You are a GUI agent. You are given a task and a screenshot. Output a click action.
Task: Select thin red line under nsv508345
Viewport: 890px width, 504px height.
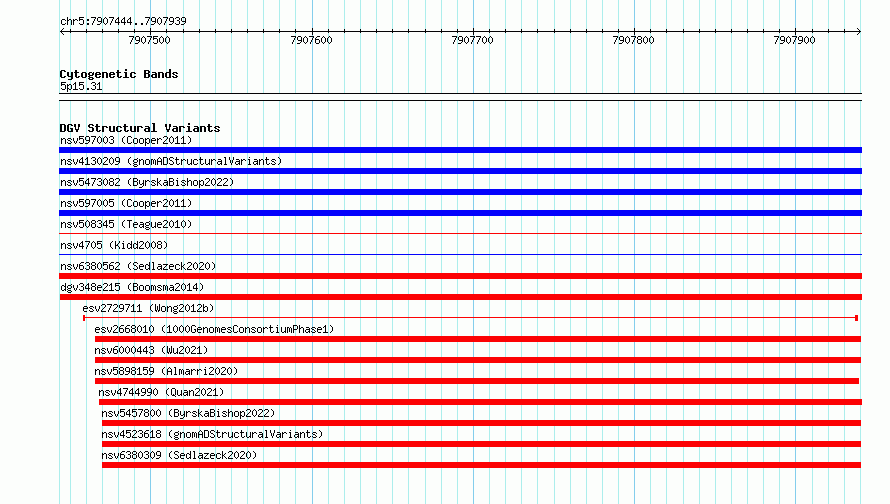click(x=460, y=233)
